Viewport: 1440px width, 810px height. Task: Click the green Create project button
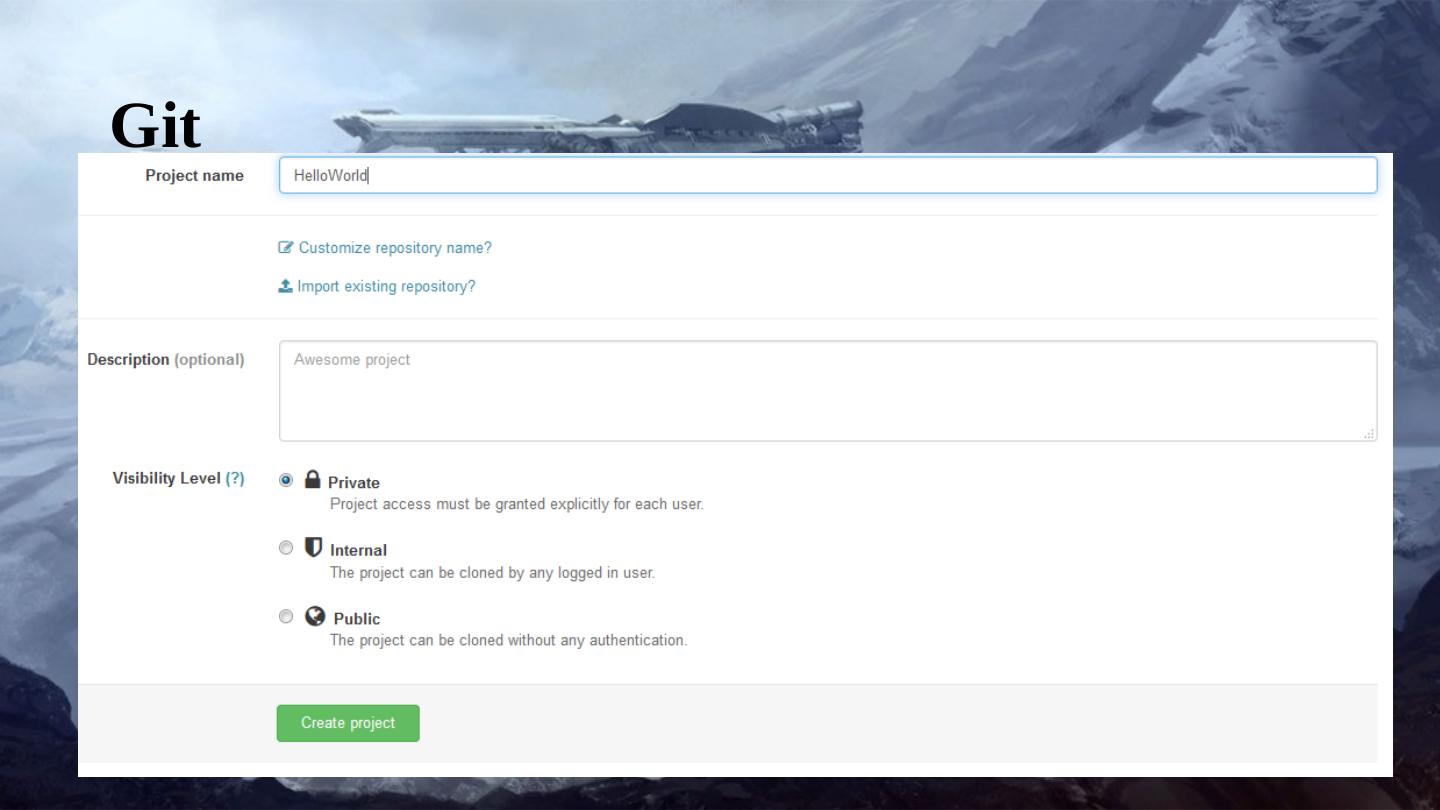[x=348, y=723]
